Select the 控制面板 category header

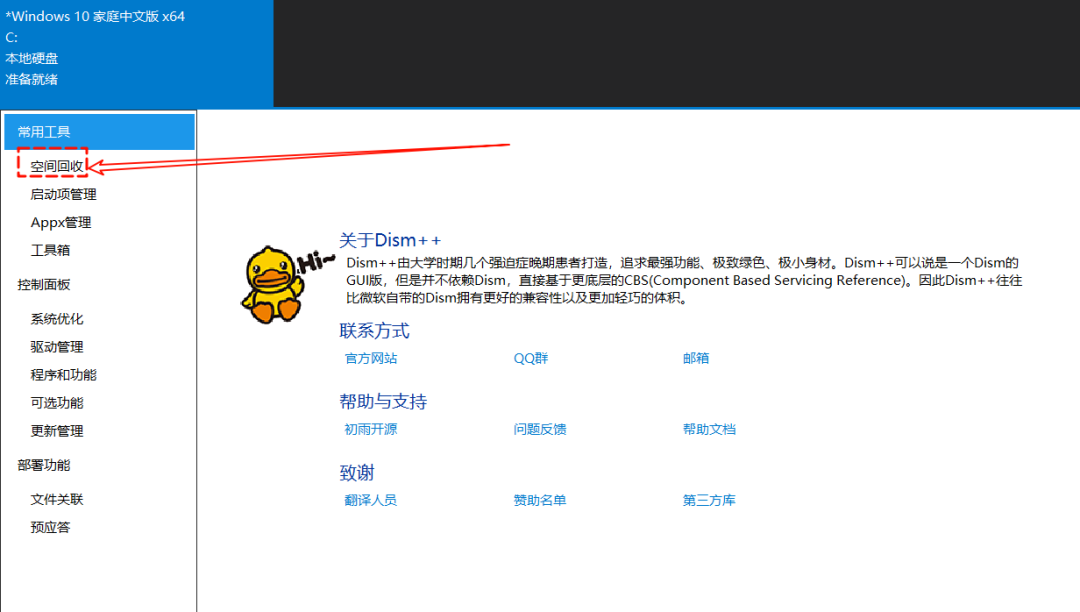tap(44, 284)
